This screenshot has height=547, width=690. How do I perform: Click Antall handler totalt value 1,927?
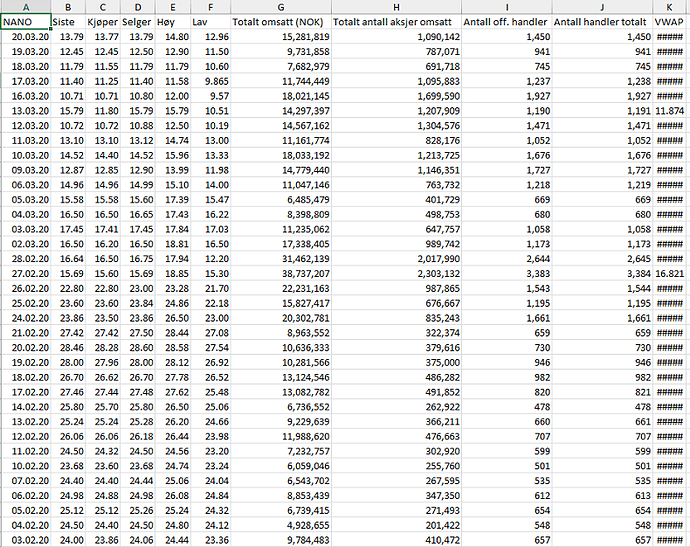(x=602, y=96)
